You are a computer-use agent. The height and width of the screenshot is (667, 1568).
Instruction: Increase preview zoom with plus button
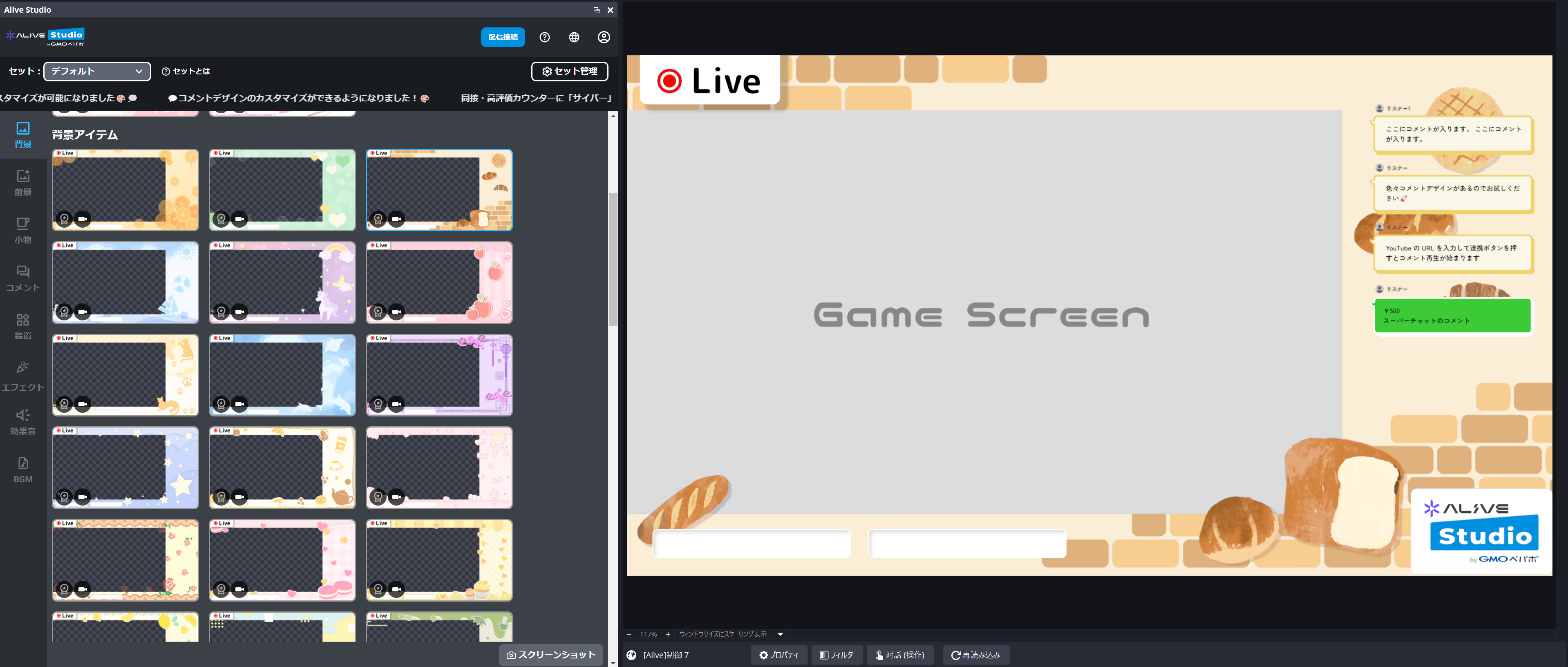(668, 634)
